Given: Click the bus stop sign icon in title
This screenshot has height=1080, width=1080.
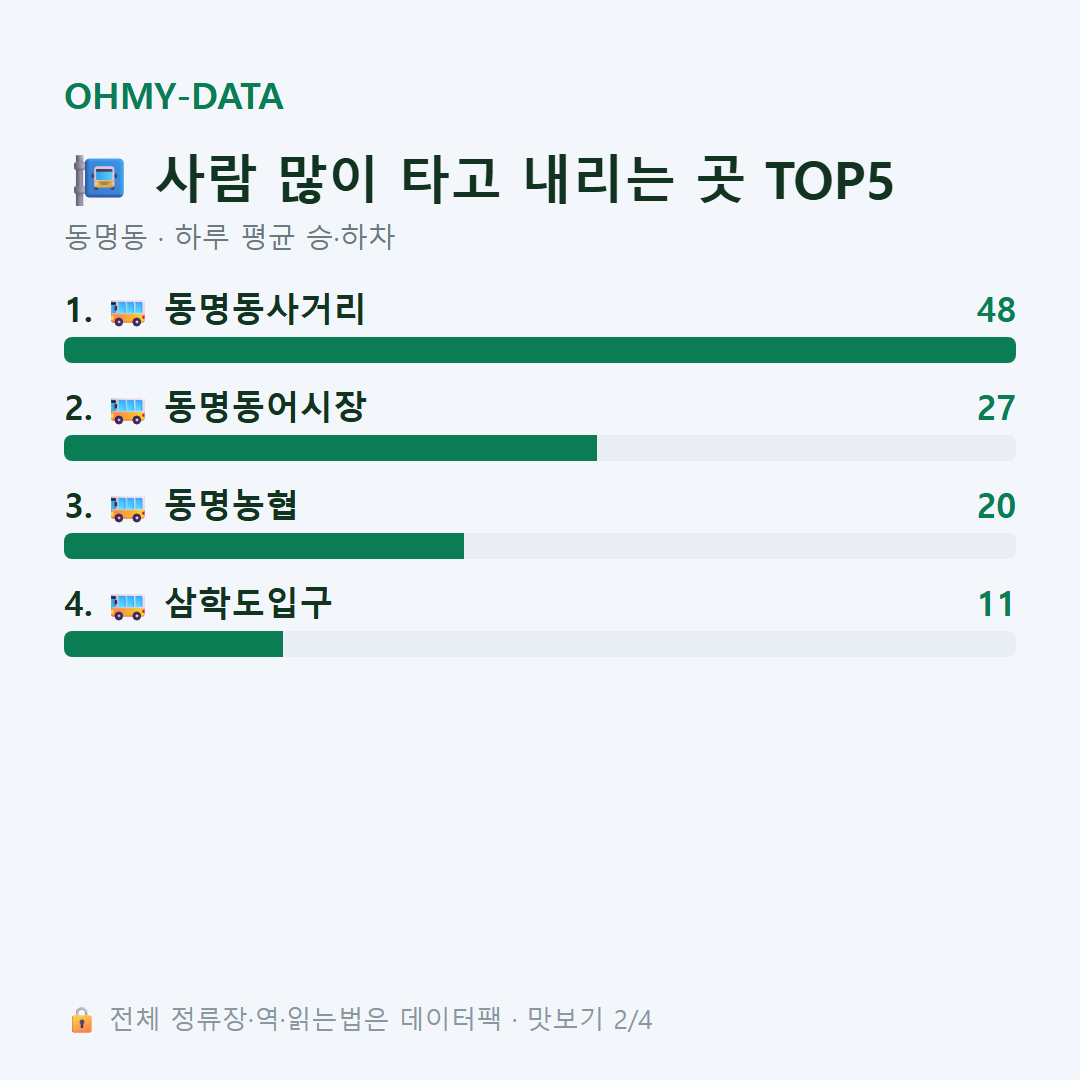Looking at the screenshot, I should [x=99, y=180].
